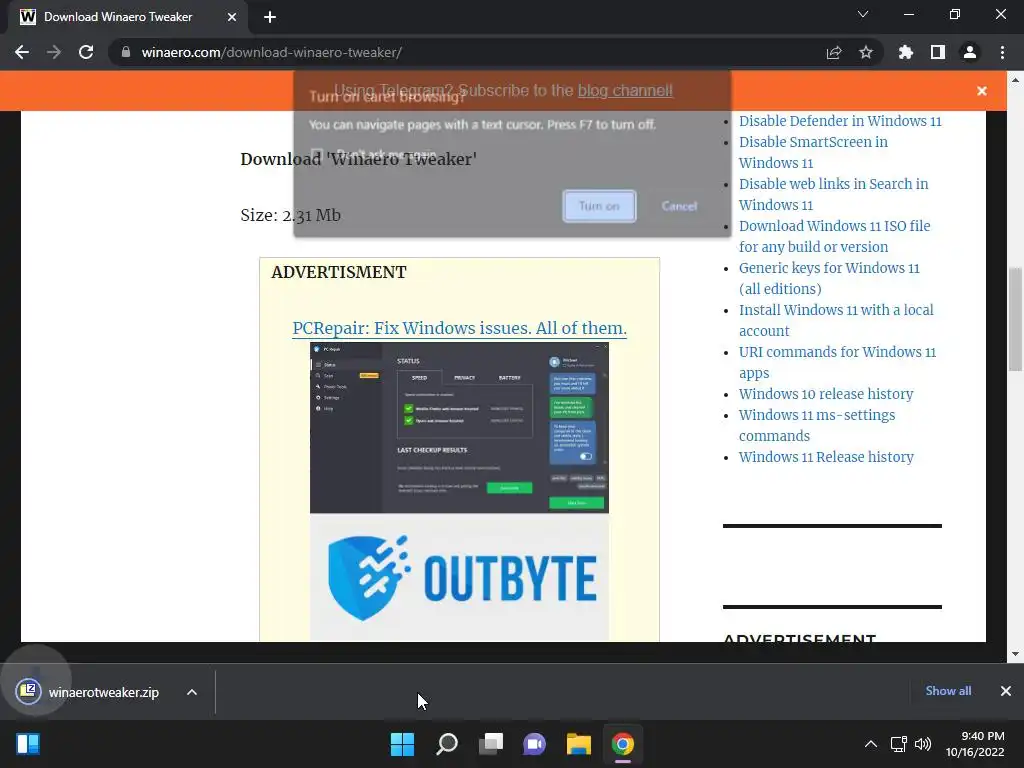Open Disable Defender in Windows 11 link
The height and width of the screenshot is (768, 1024).
tap(840, 121)
